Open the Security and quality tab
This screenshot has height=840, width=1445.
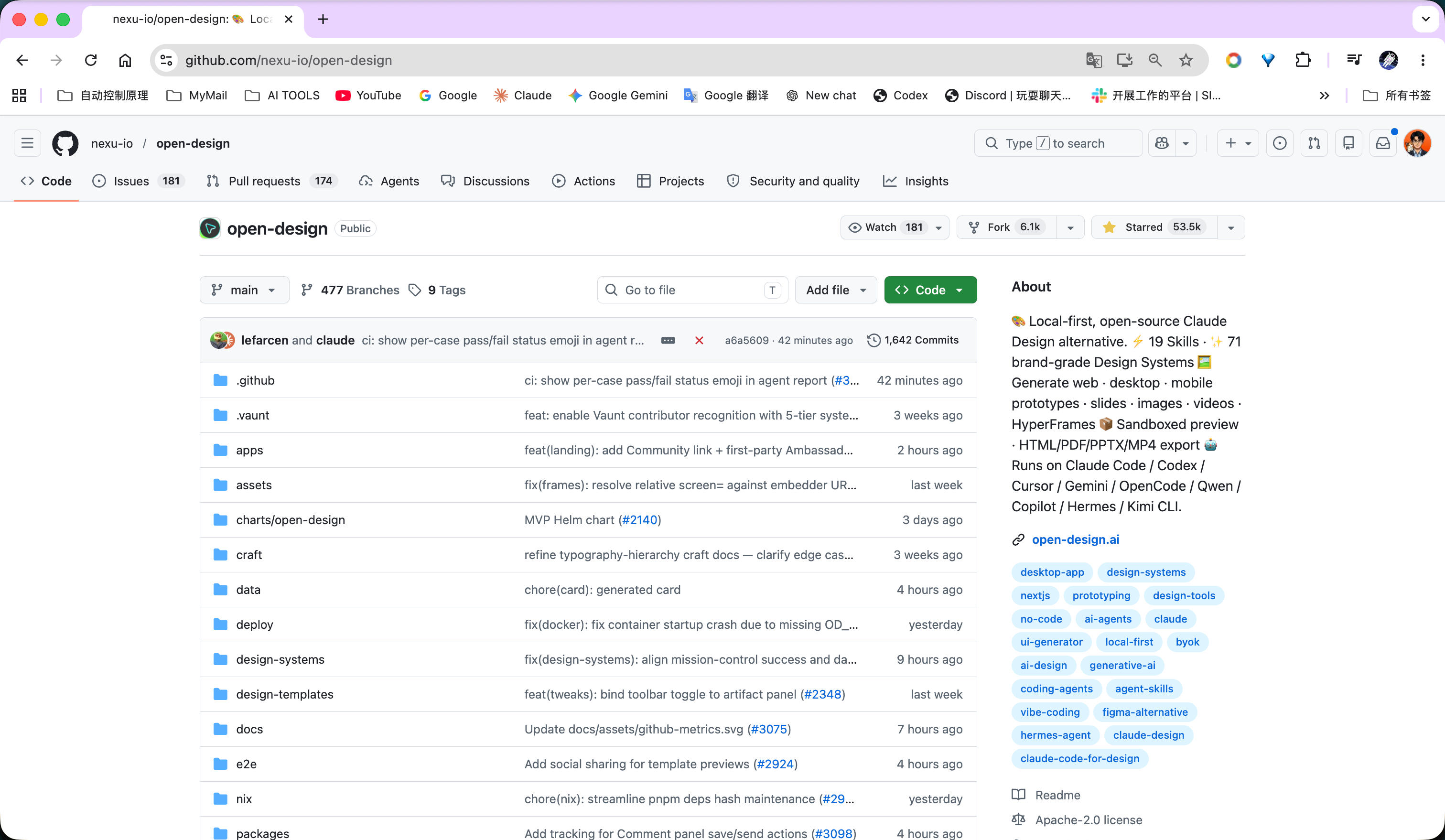tap(794, 181)
